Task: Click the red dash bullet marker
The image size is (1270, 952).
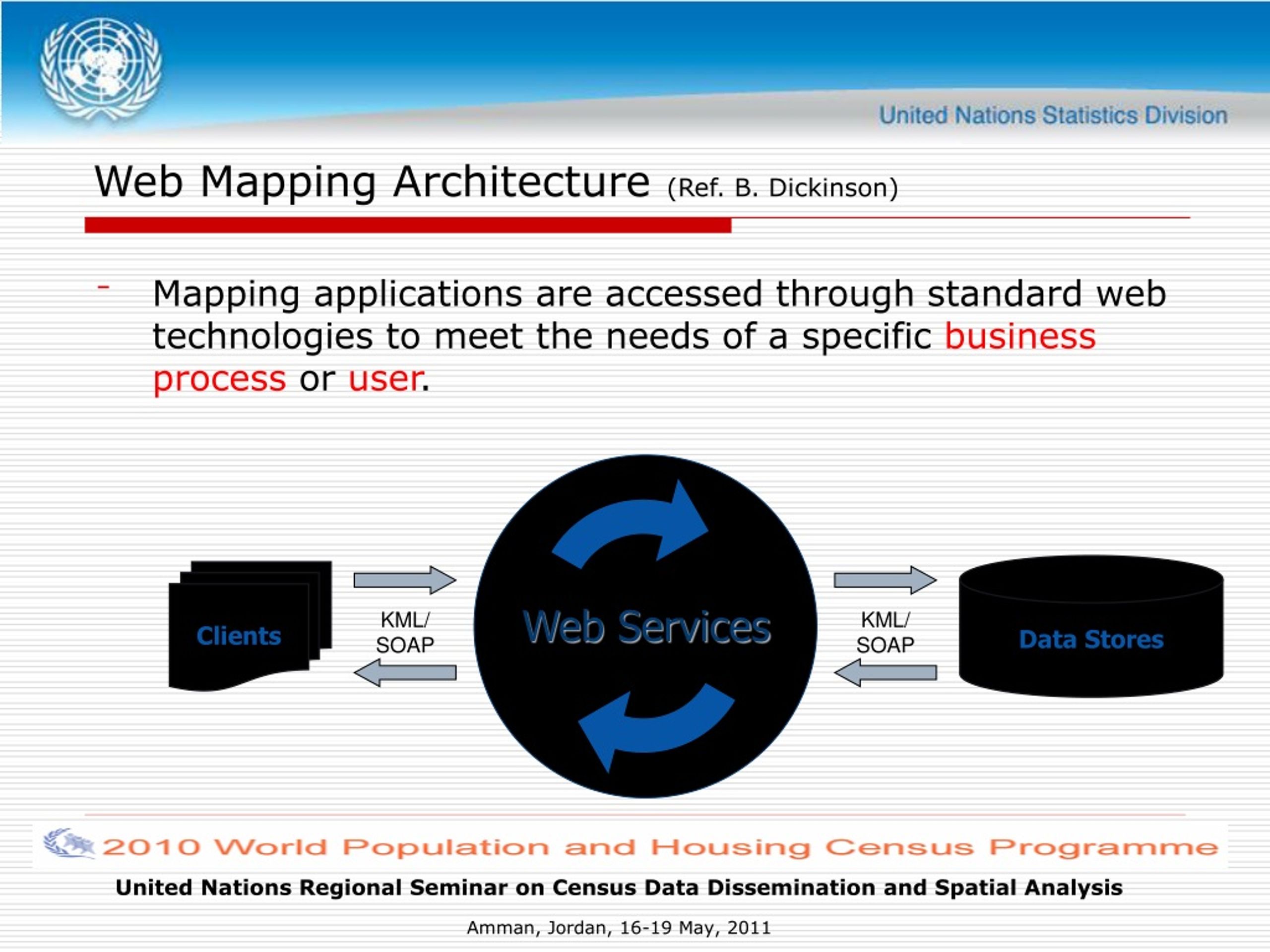Action: 103,286
